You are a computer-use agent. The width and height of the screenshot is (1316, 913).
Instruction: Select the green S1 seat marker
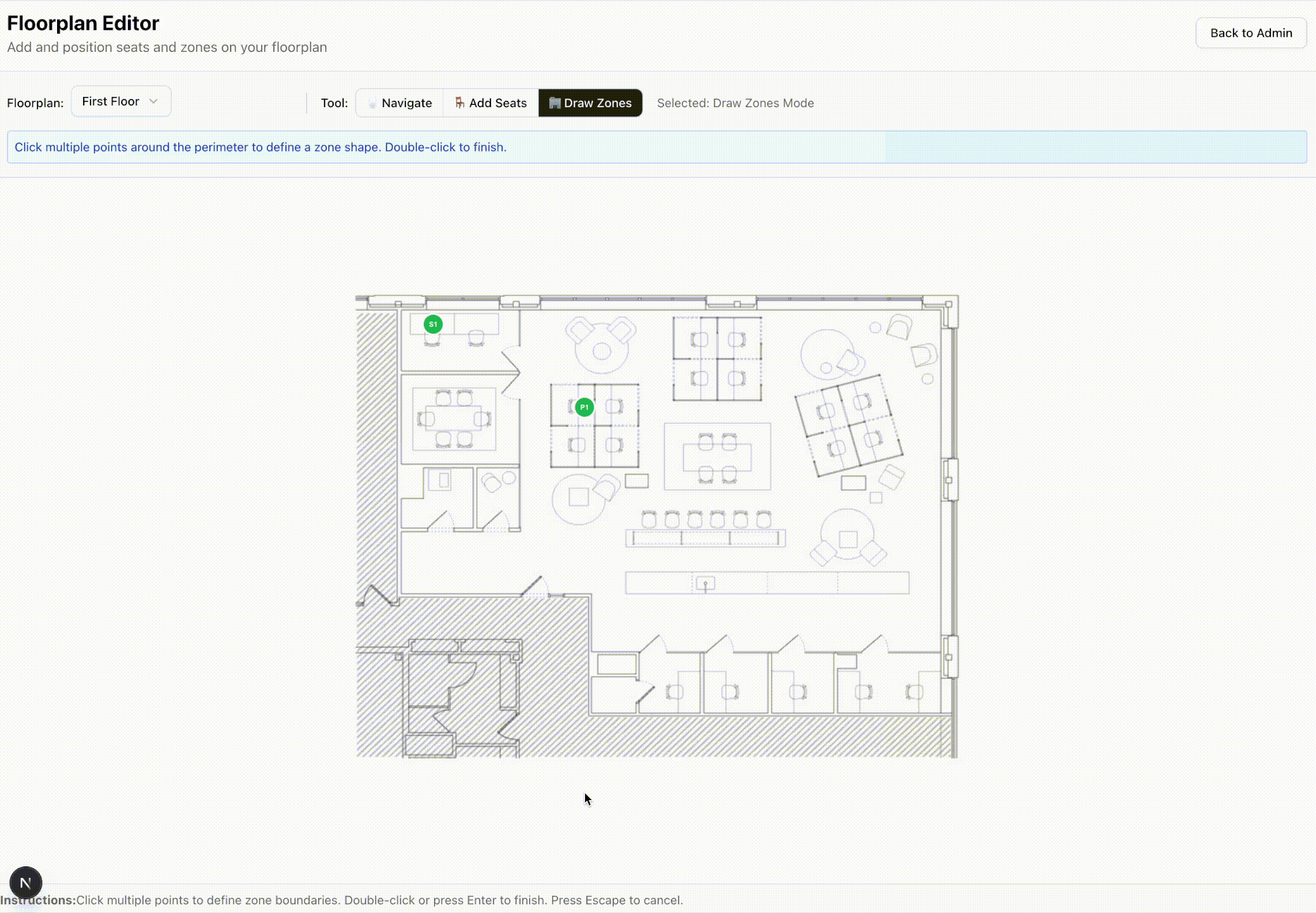[x=433, y=325]
